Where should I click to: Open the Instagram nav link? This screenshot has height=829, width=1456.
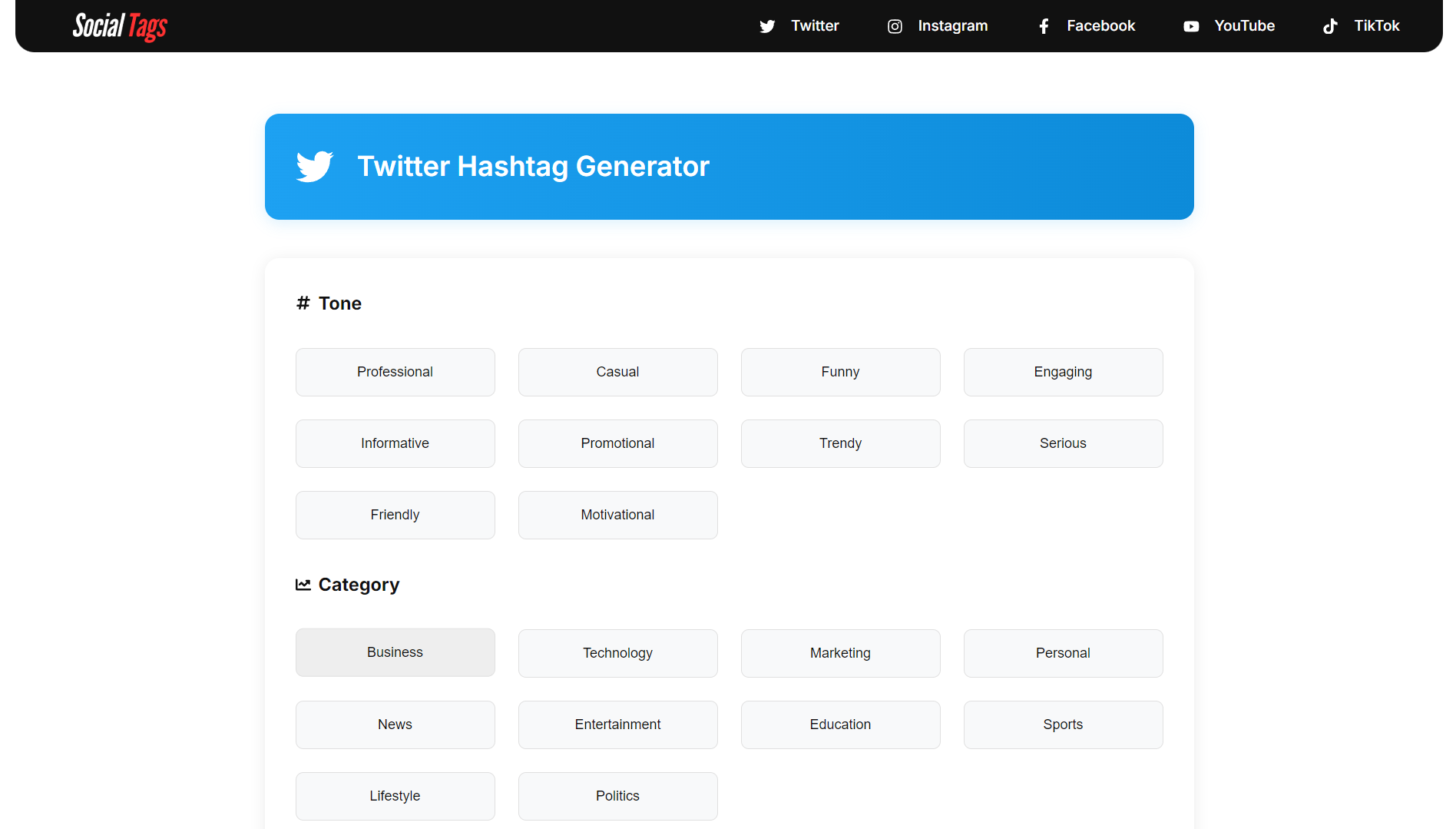pos(938,26)
